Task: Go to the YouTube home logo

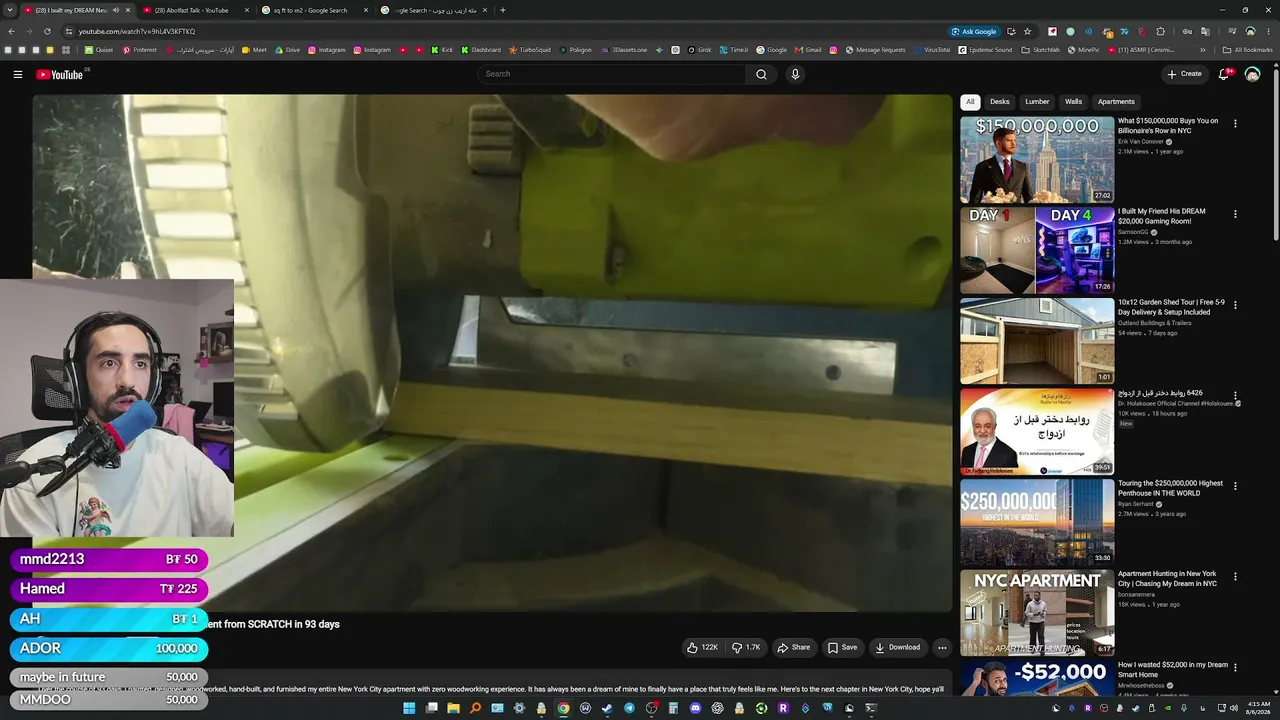Action: click(x=60, y=74)
